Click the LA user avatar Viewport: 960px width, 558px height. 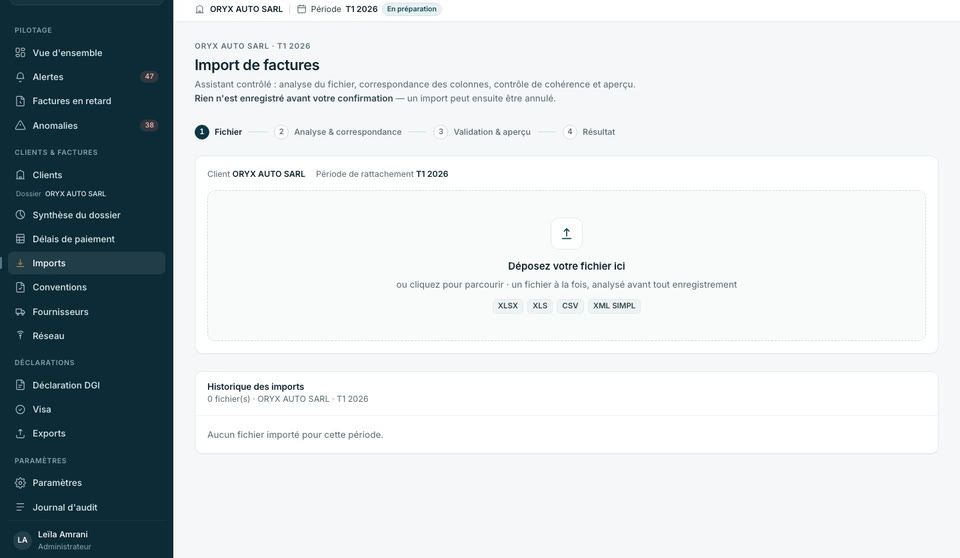coord(23,540)
